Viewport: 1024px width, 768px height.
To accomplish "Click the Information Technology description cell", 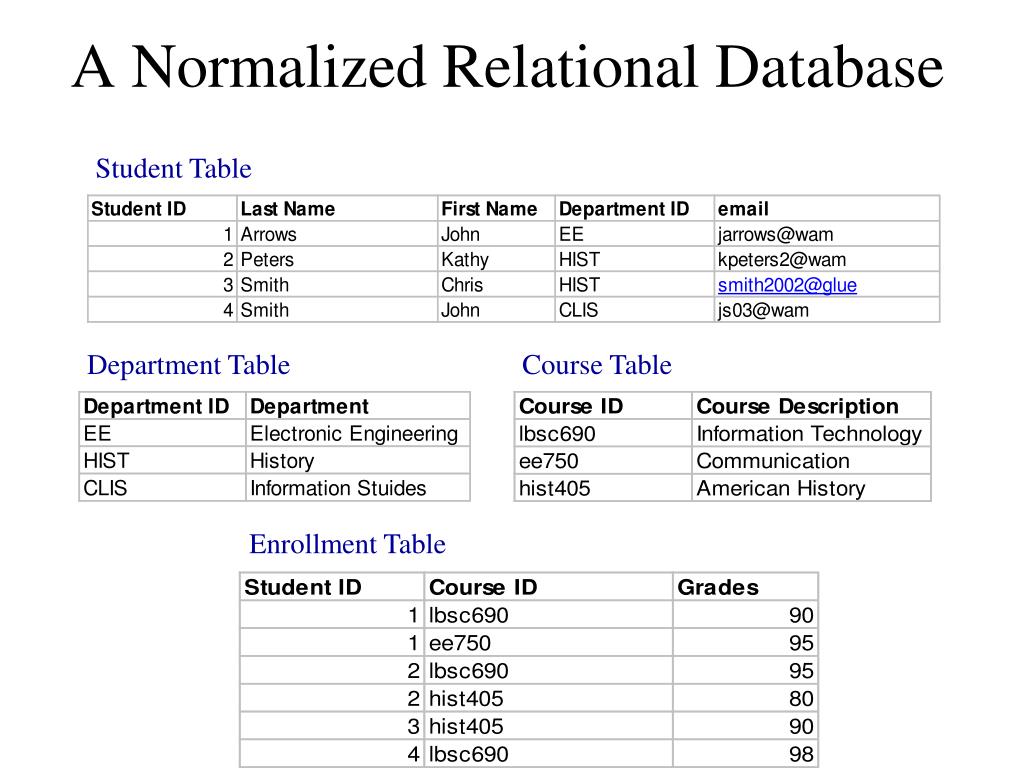I will click(811, 434).
